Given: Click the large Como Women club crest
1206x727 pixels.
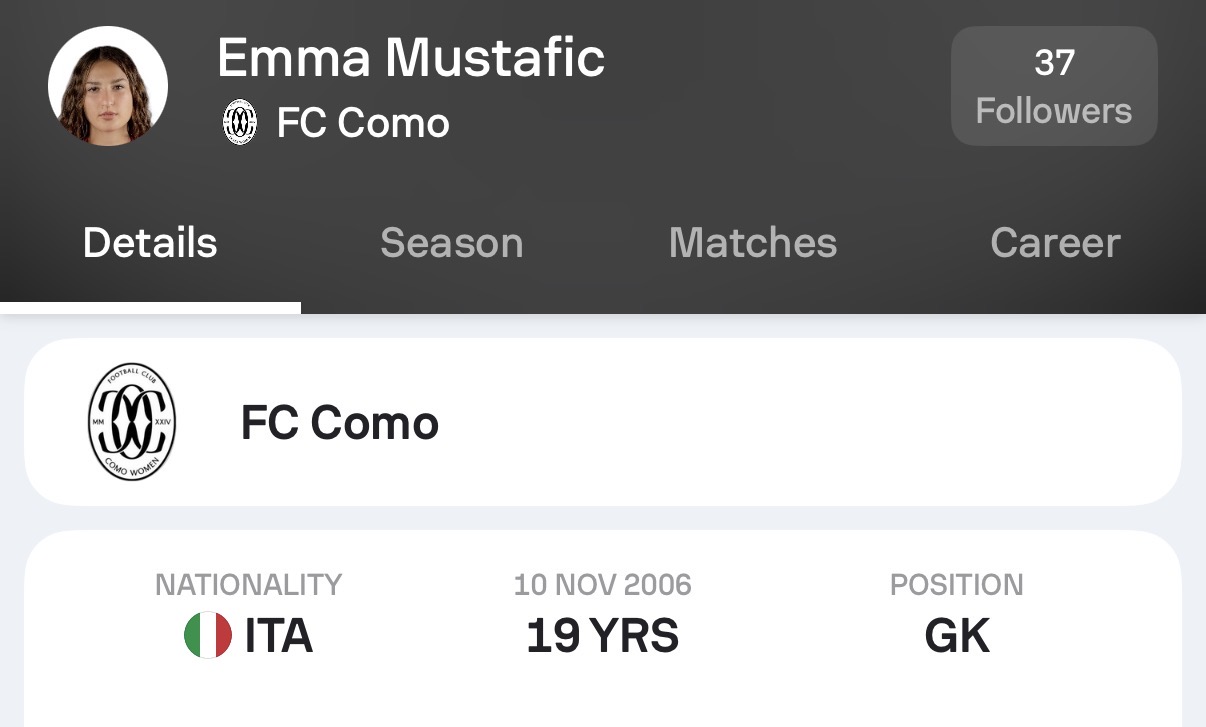Looking at the screenshot, I should click(132, 422).
